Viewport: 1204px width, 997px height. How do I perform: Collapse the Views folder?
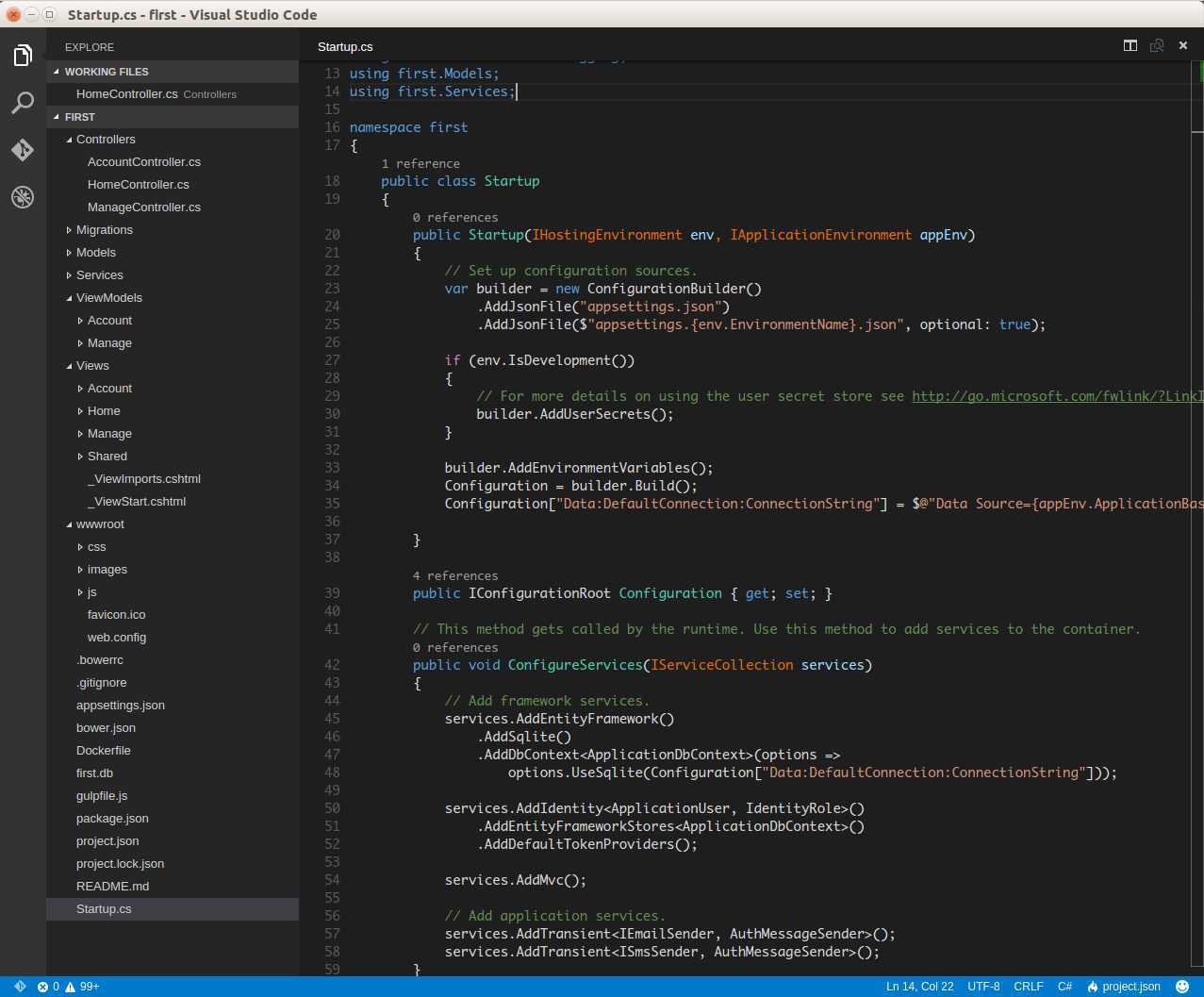click(x=173, y=366)
